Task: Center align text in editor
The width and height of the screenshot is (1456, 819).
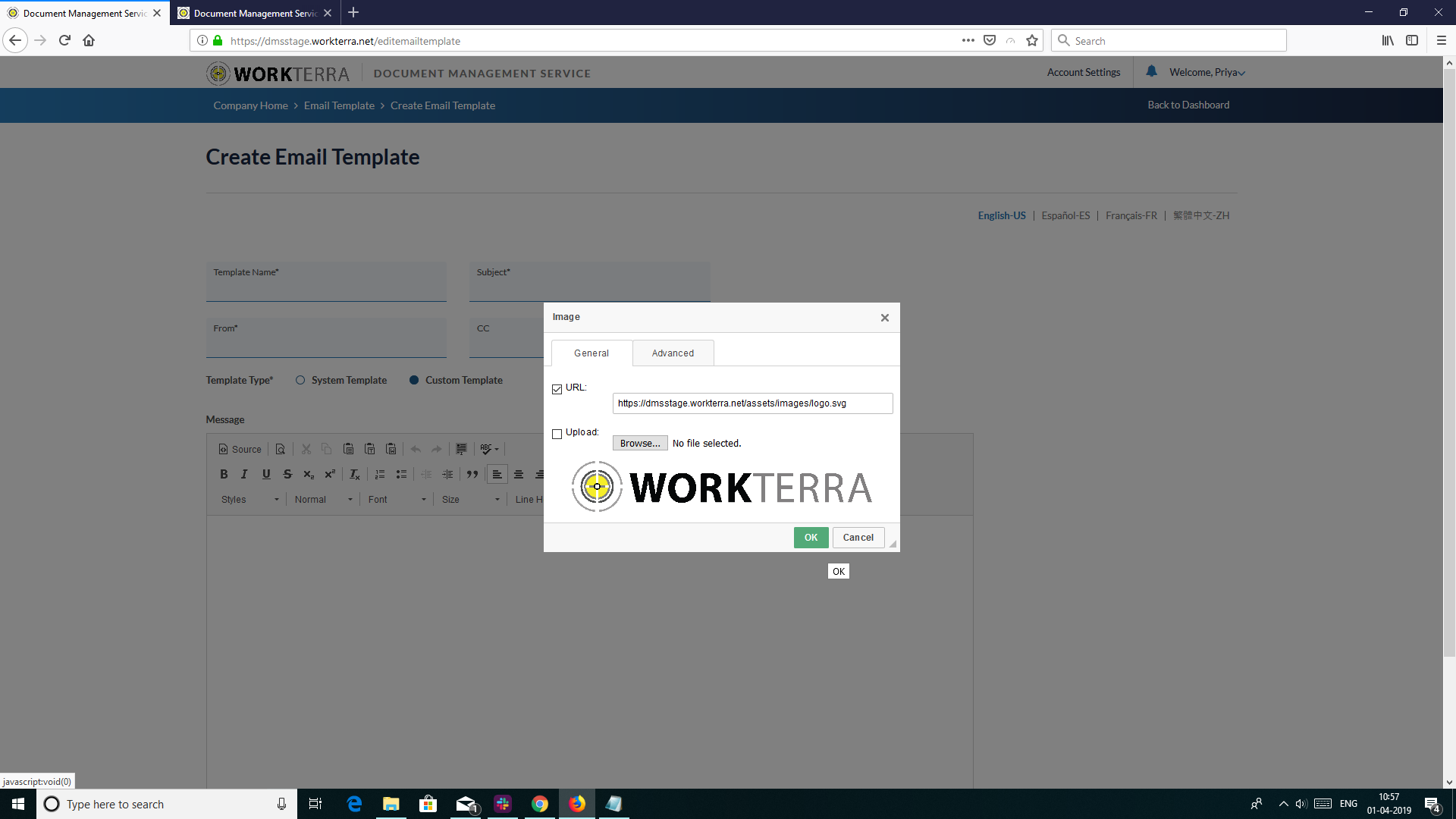Action: point(519,474)
